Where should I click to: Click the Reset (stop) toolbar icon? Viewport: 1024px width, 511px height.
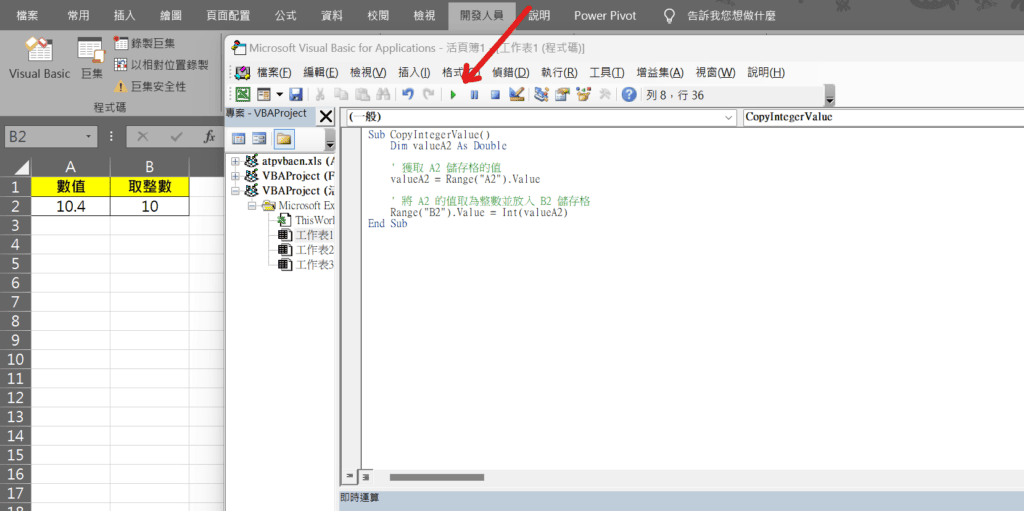tap(494, 95)
